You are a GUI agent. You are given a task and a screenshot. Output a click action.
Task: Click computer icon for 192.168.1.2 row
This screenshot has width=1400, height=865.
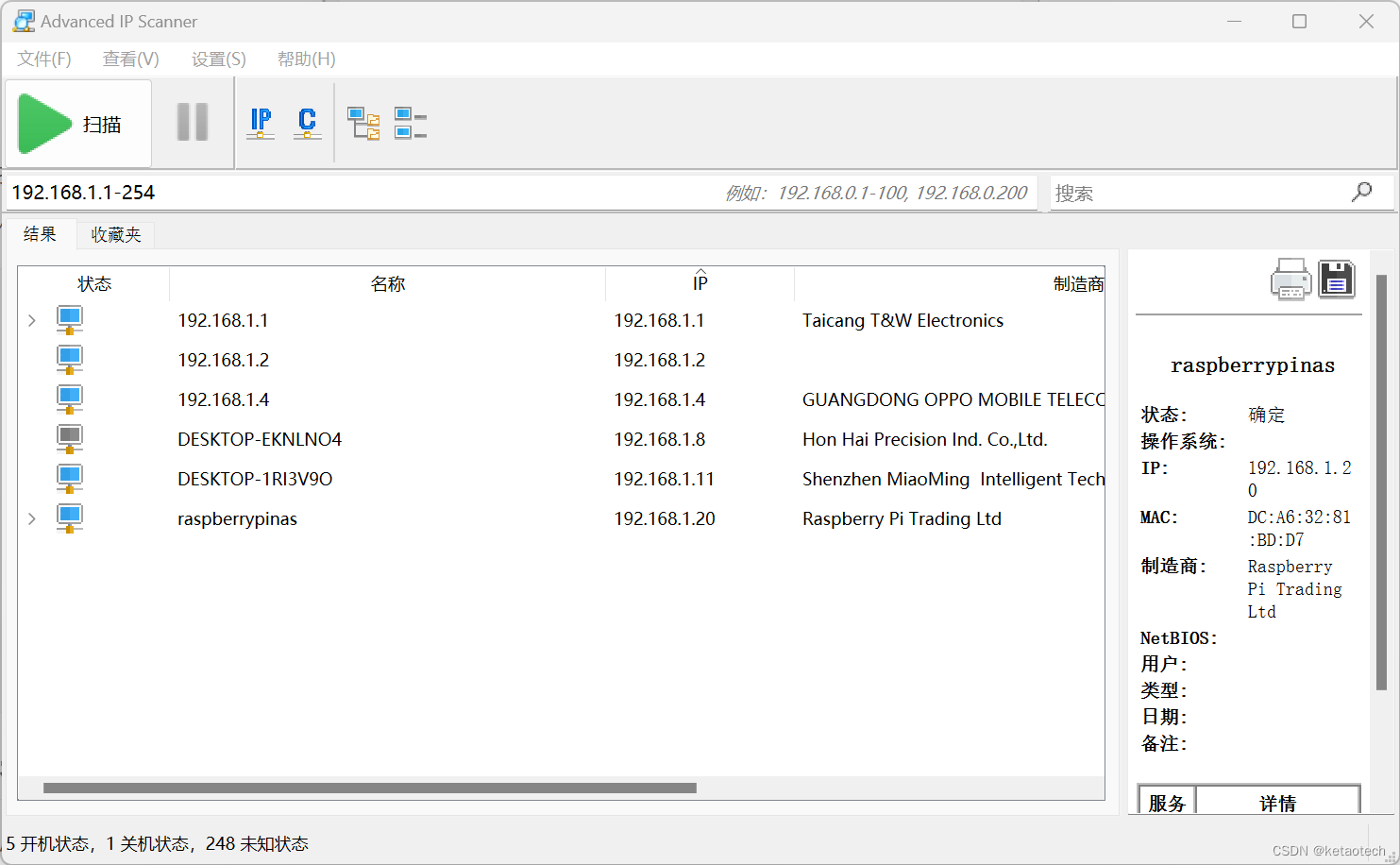pos(70,360)
